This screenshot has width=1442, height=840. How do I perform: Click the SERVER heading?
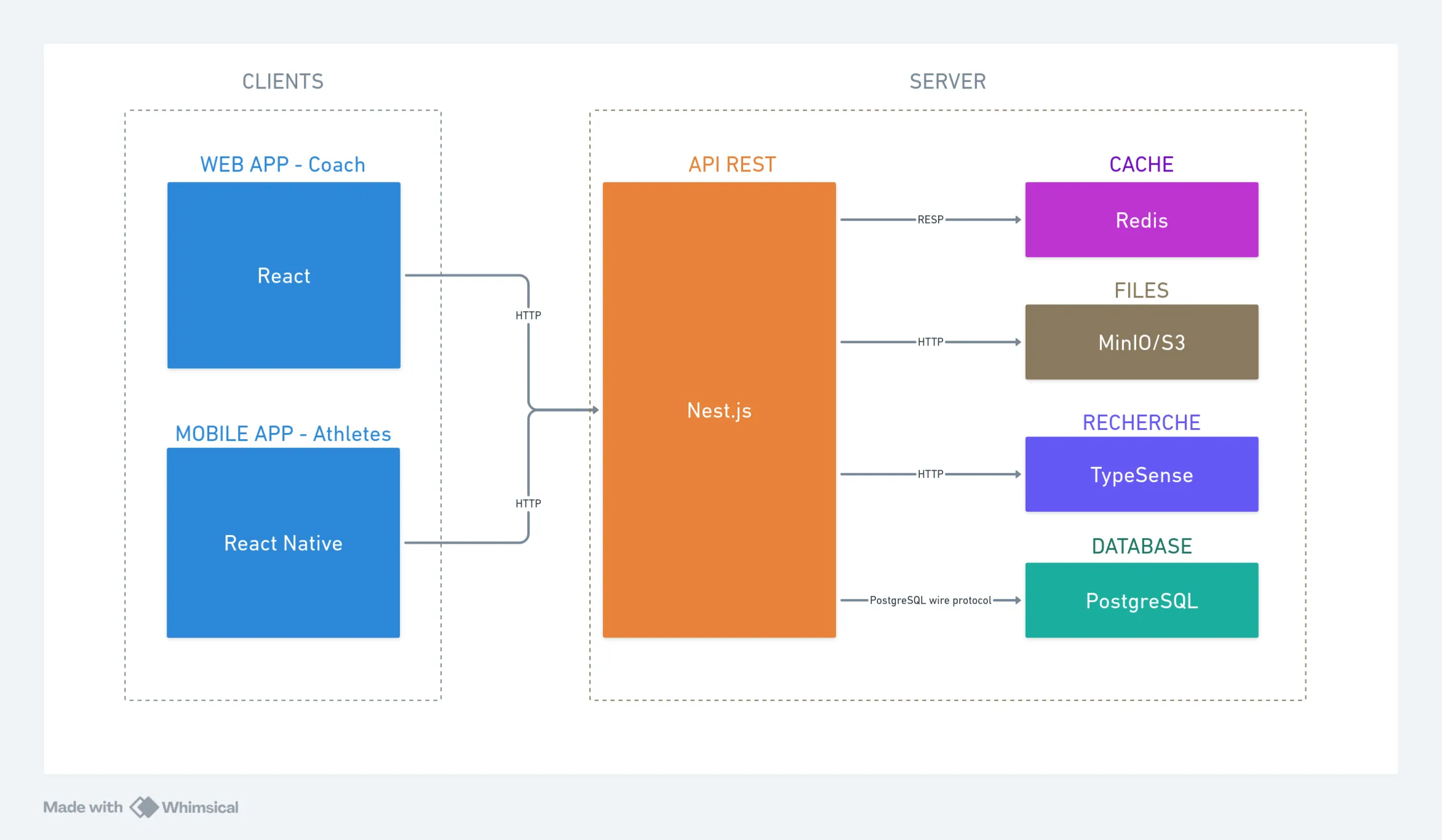948,81
